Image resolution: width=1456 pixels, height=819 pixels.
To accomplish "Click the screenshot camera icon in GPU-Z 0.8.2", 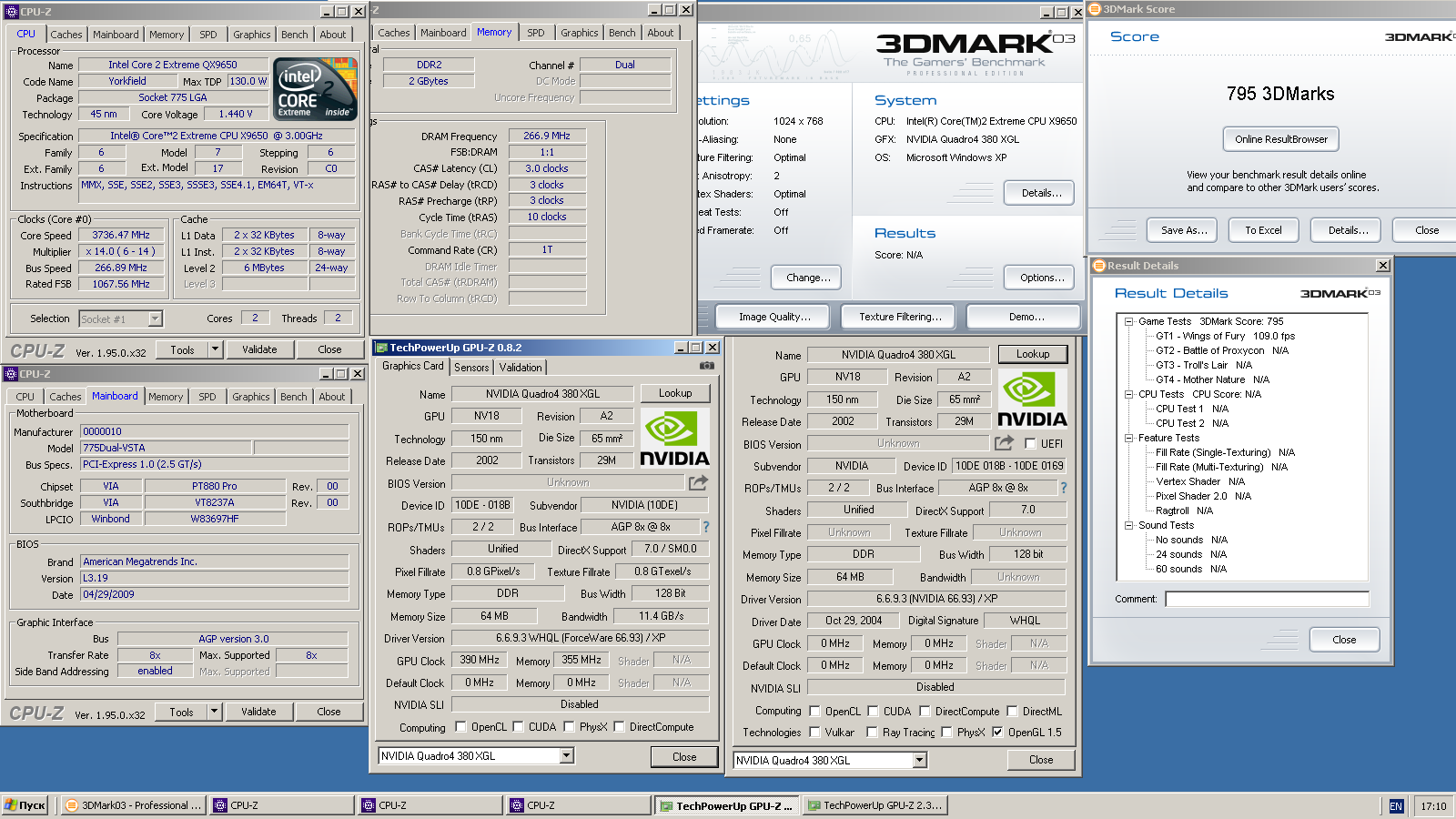I will tap(706, 366).
